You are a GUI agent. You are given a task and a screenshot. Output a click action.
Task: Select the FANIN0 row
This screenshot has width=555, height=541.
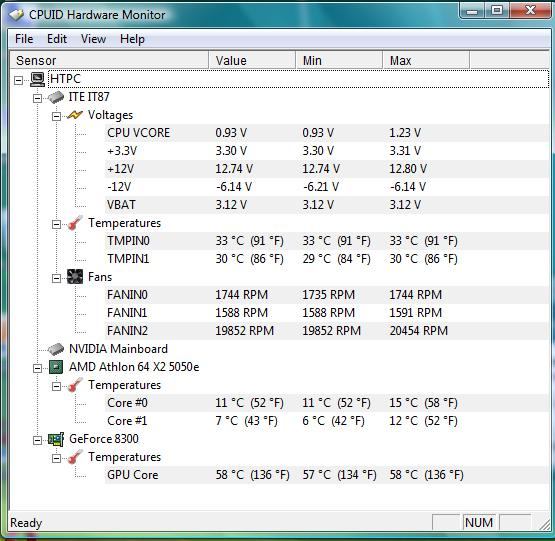[327, 295]
